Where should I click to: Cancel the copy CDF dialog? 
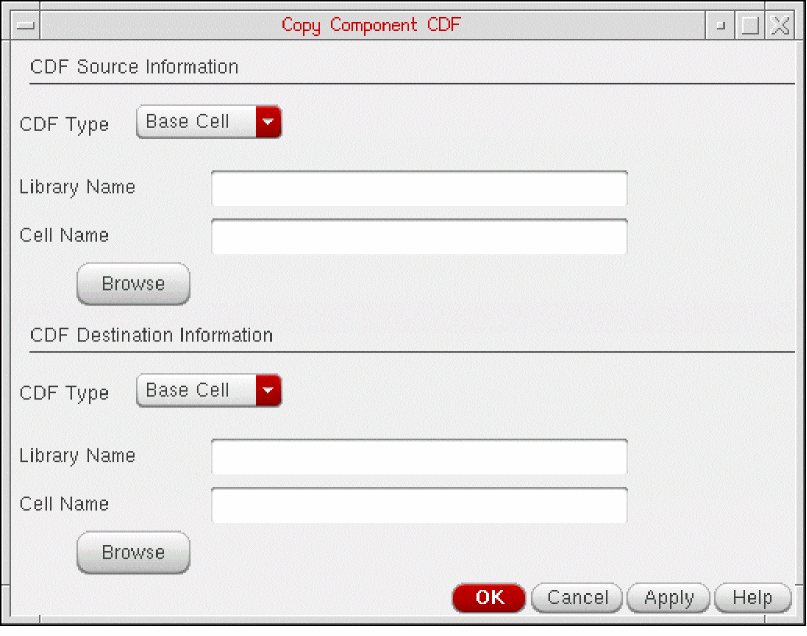tap(577, 598)
